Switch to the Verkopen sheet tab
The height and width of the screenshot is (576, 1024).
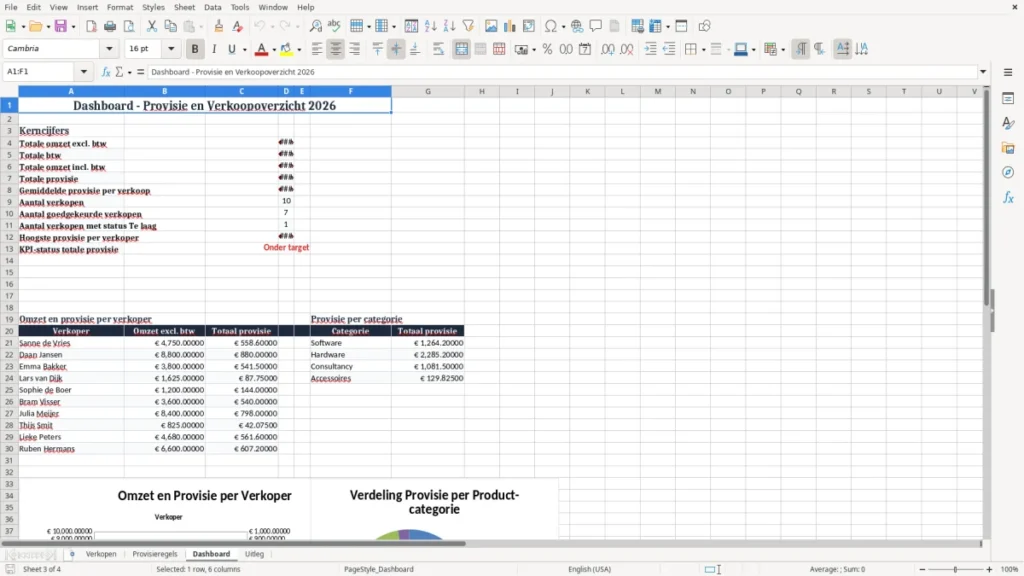[x=101, y=554]
